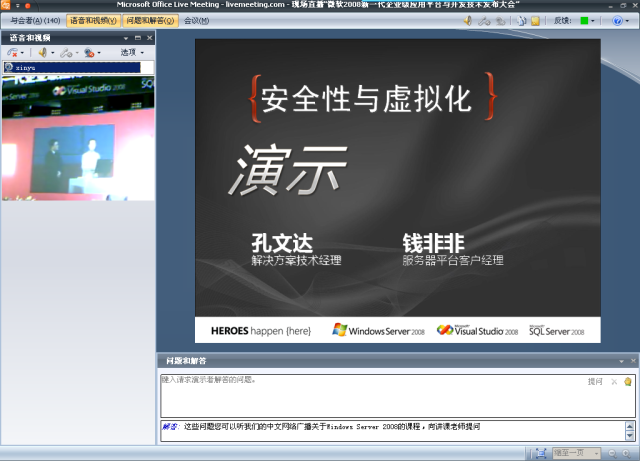Toggle the 问题和解答 panel button
The width and height of the screenshot is (640, 461).
coord(151,20)
